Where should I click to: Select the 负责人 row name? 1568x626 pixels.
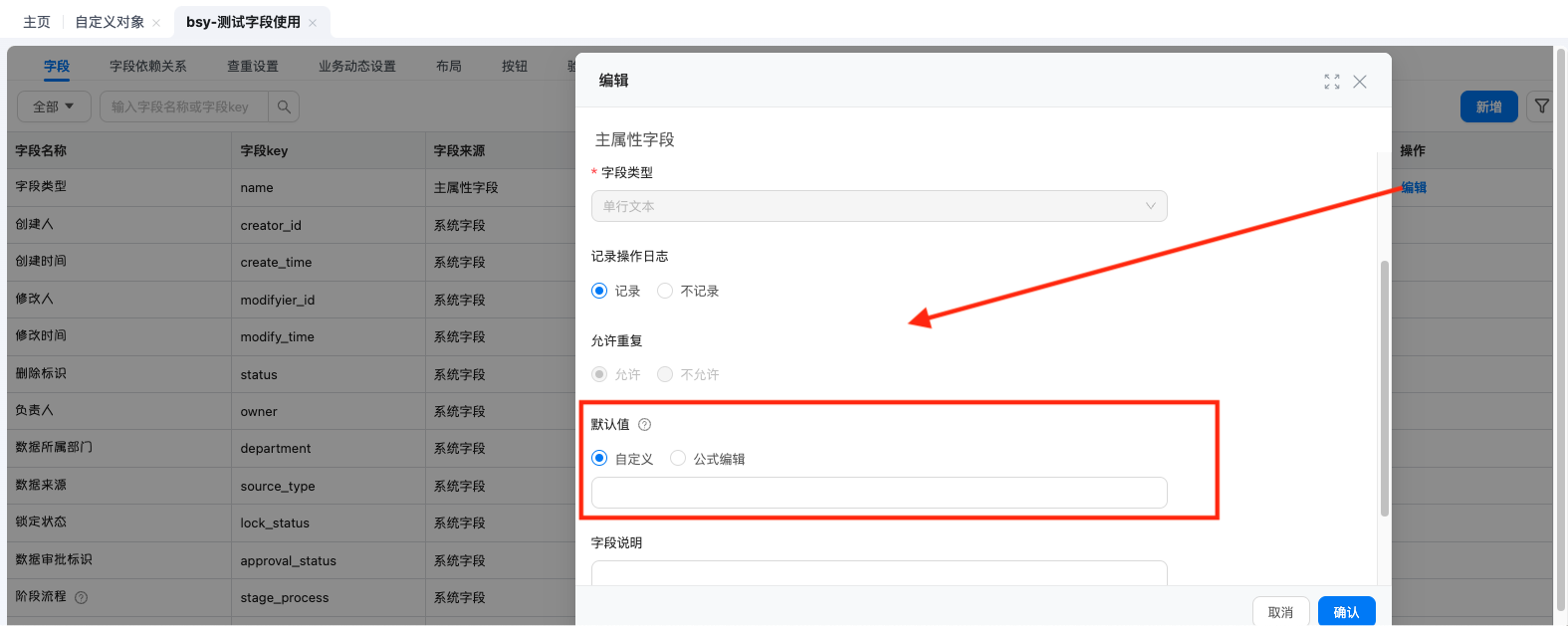coord(35,410)
